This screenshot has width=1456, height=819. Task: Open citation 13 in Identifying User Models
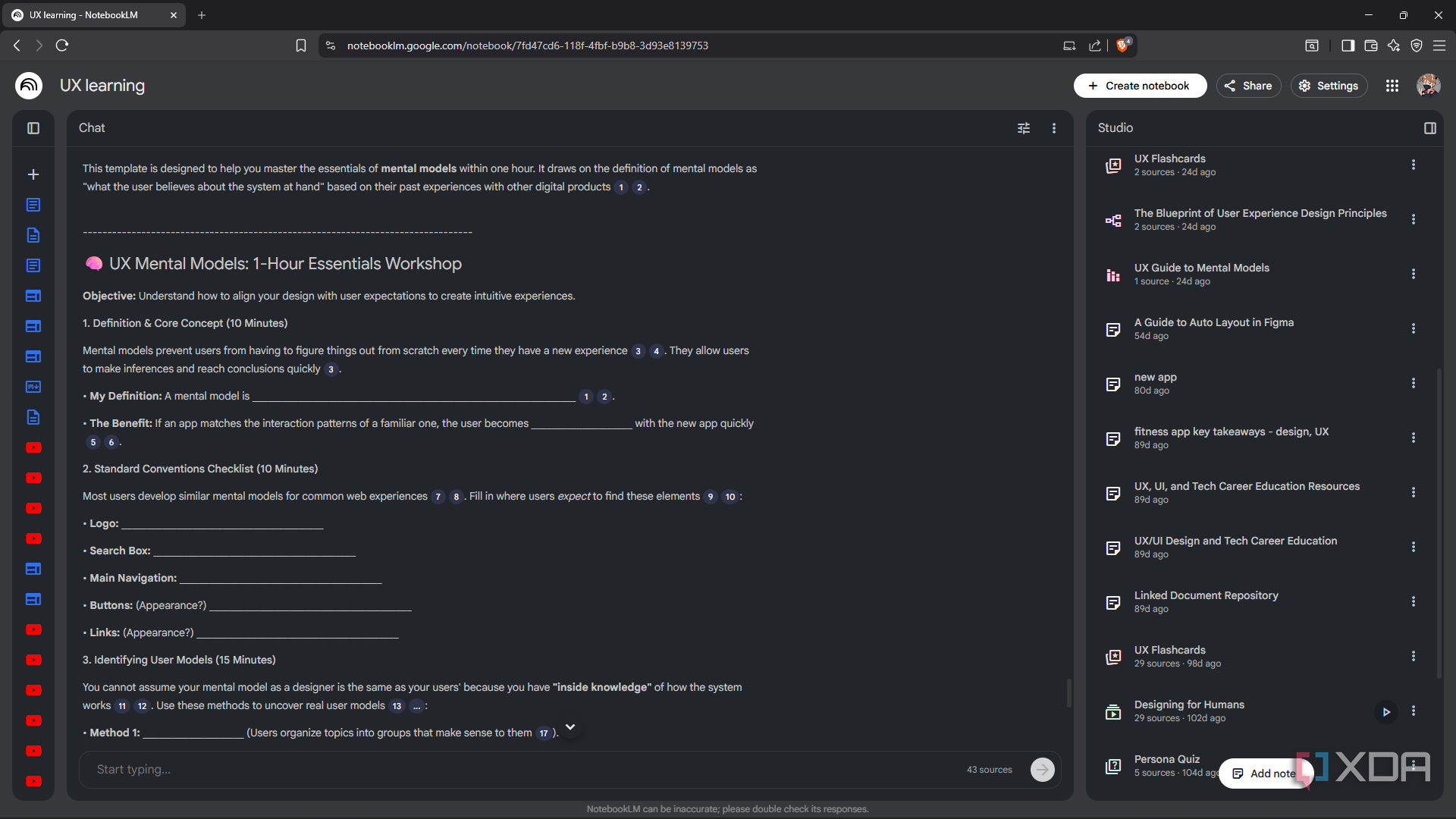397,706
